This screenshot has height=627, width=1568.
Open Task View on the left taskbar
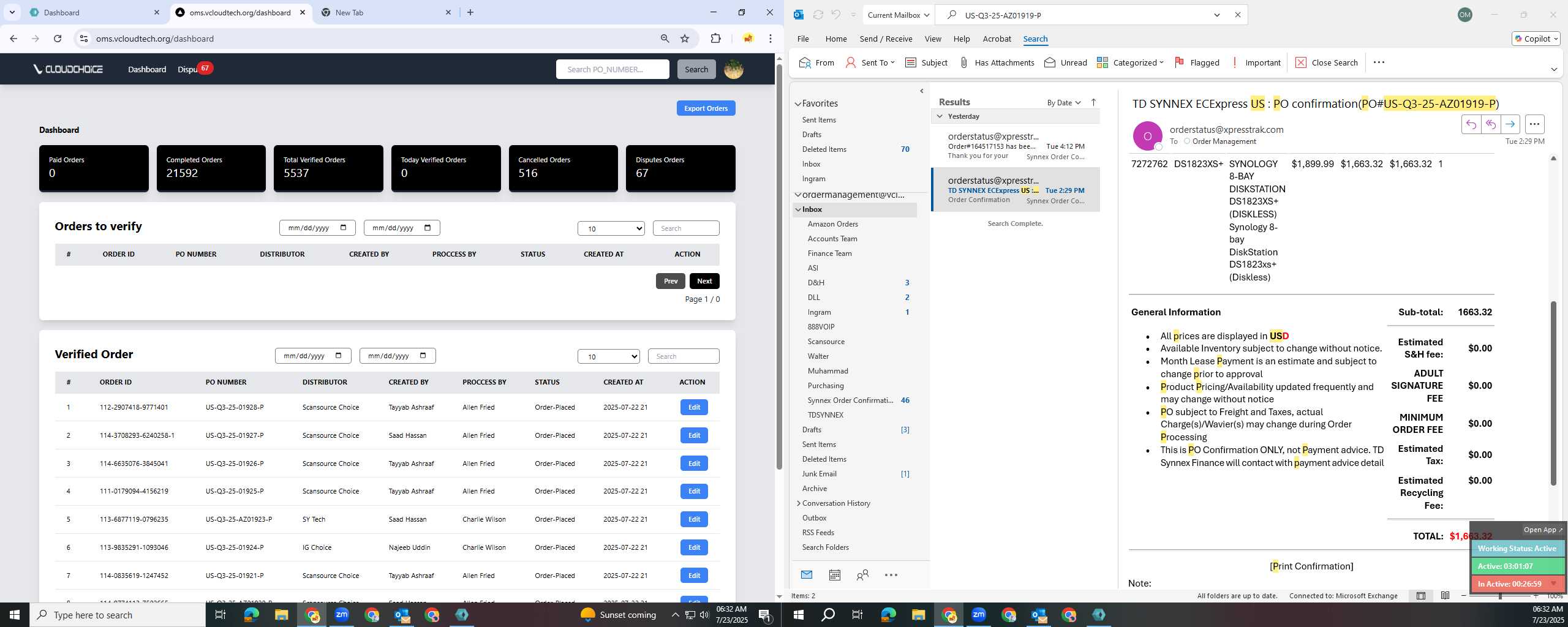(x=221, y=615)
